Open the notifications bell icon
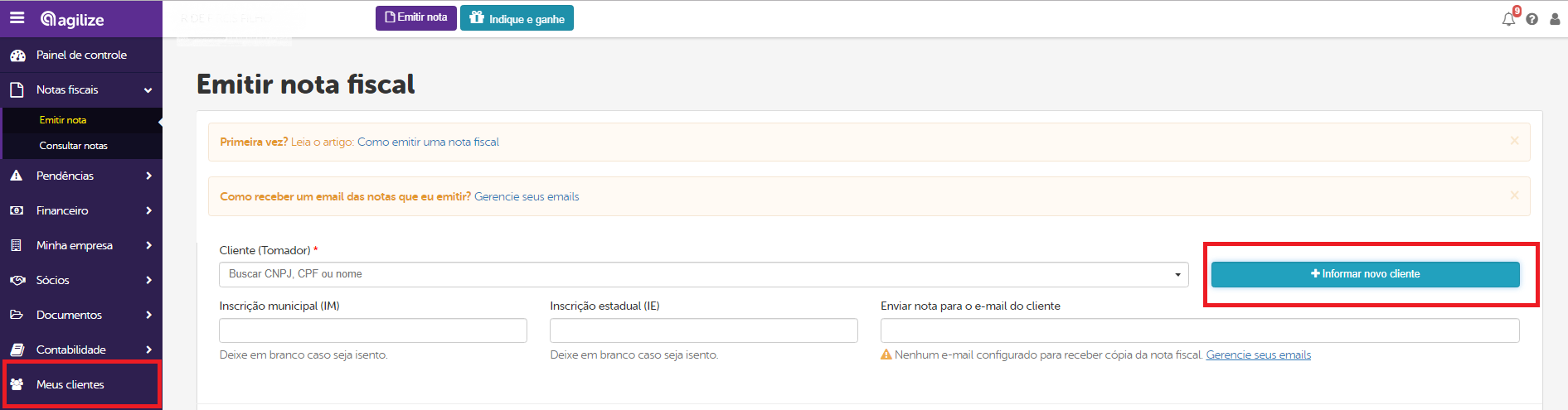This screenshot has height=410, width=1568. pos(1508,19)
